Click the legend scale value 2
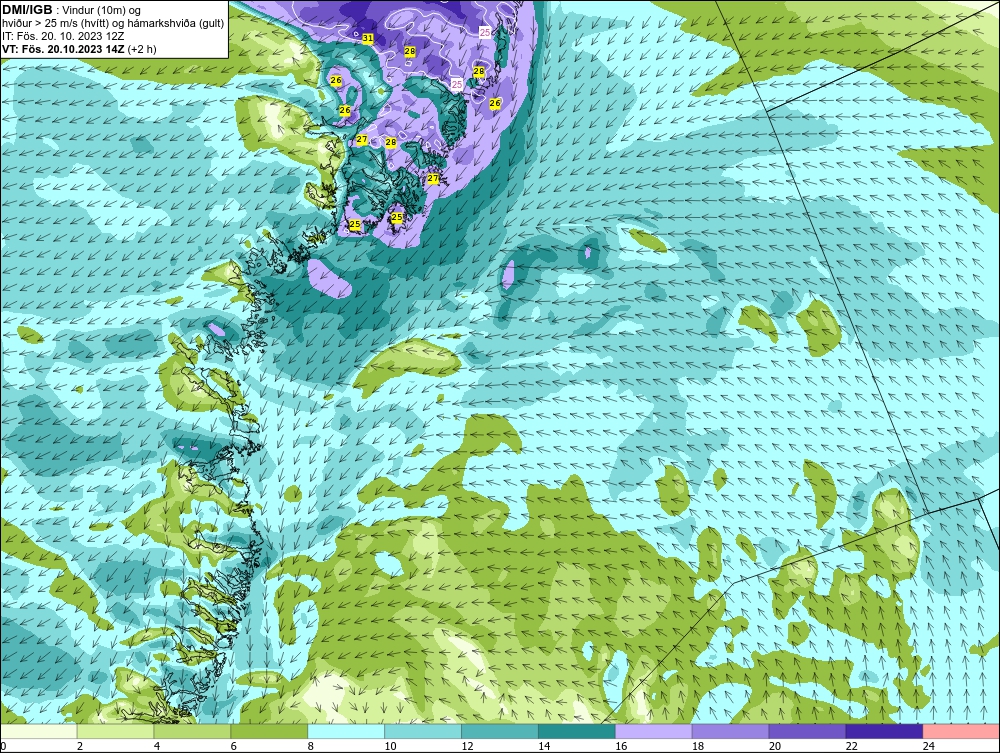This screenshot has width=1000, height=753. (80, 746)
